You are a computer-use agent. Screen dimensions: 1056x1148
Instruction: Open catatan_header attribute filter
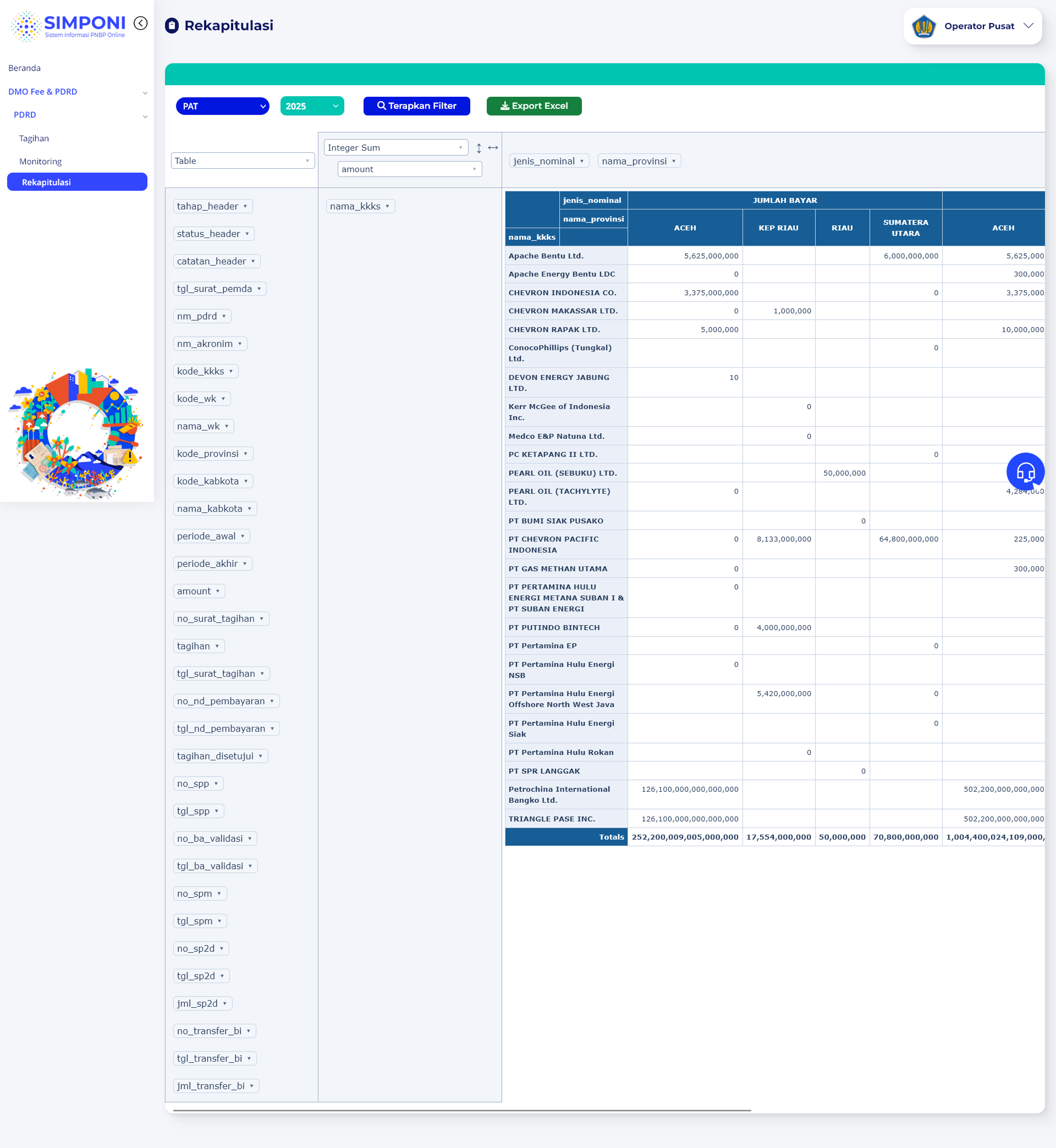[x=253, y=262]
